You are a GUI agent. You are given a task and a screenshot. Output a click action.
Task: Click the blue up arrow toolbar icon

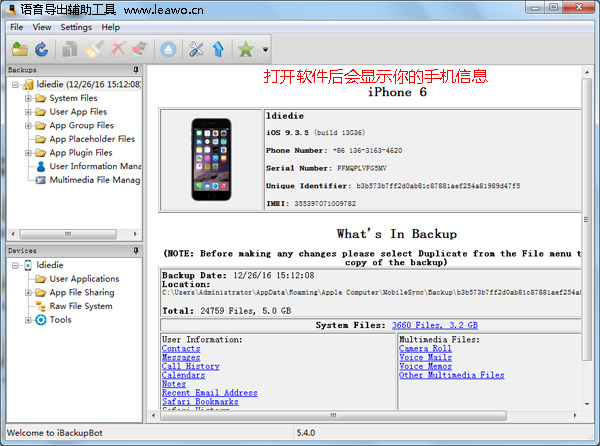[218, 49]
